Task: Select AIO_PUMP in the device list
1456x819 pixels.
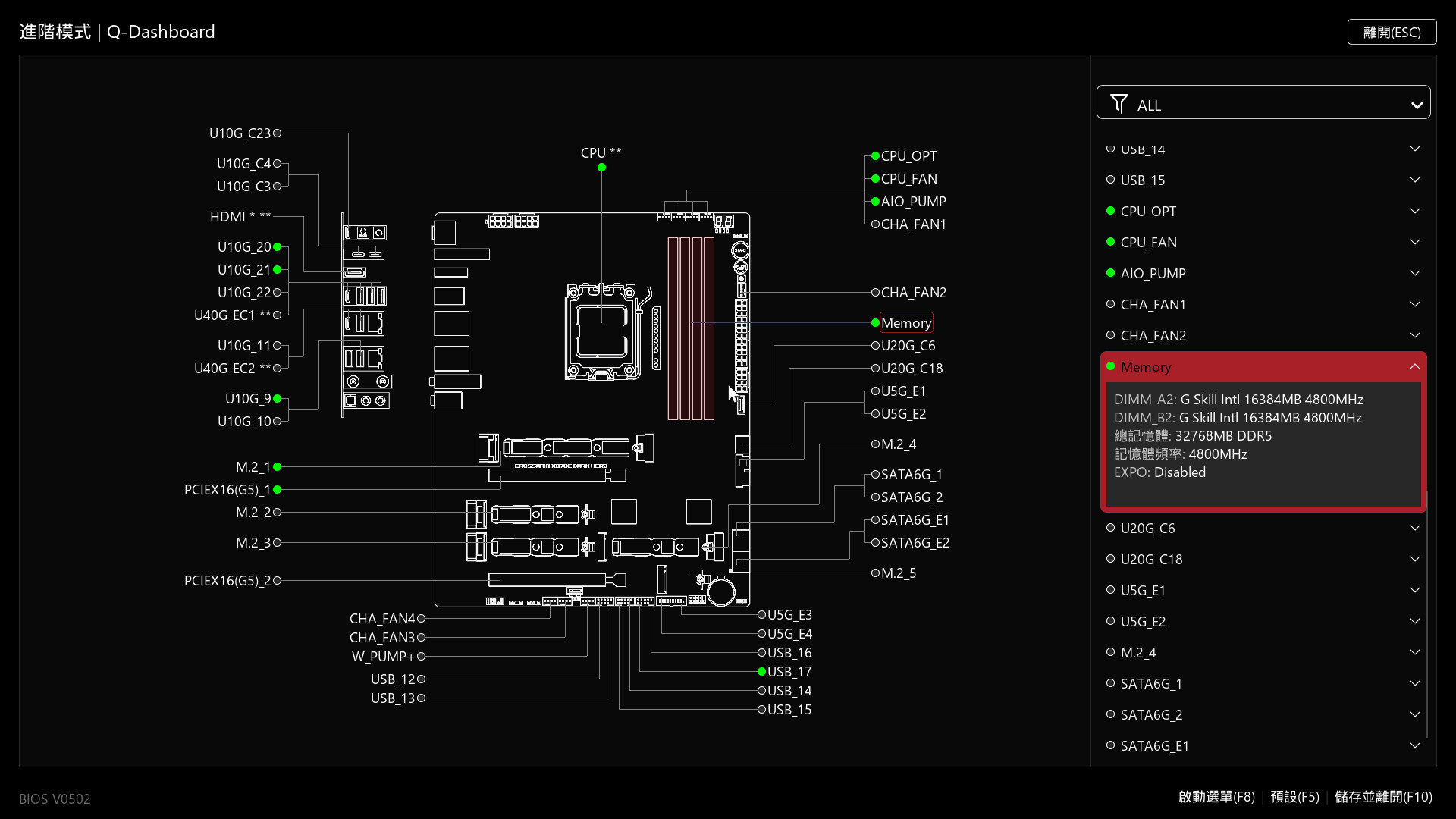Action: point(1153,274)
